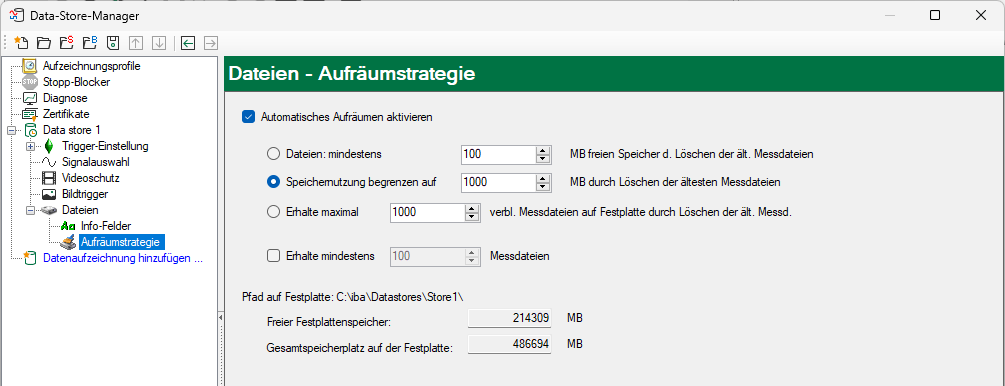The image size is (1005, 386).
Task: Click the splitter collapse arrow between panels
Action: (x=220, y=317)
